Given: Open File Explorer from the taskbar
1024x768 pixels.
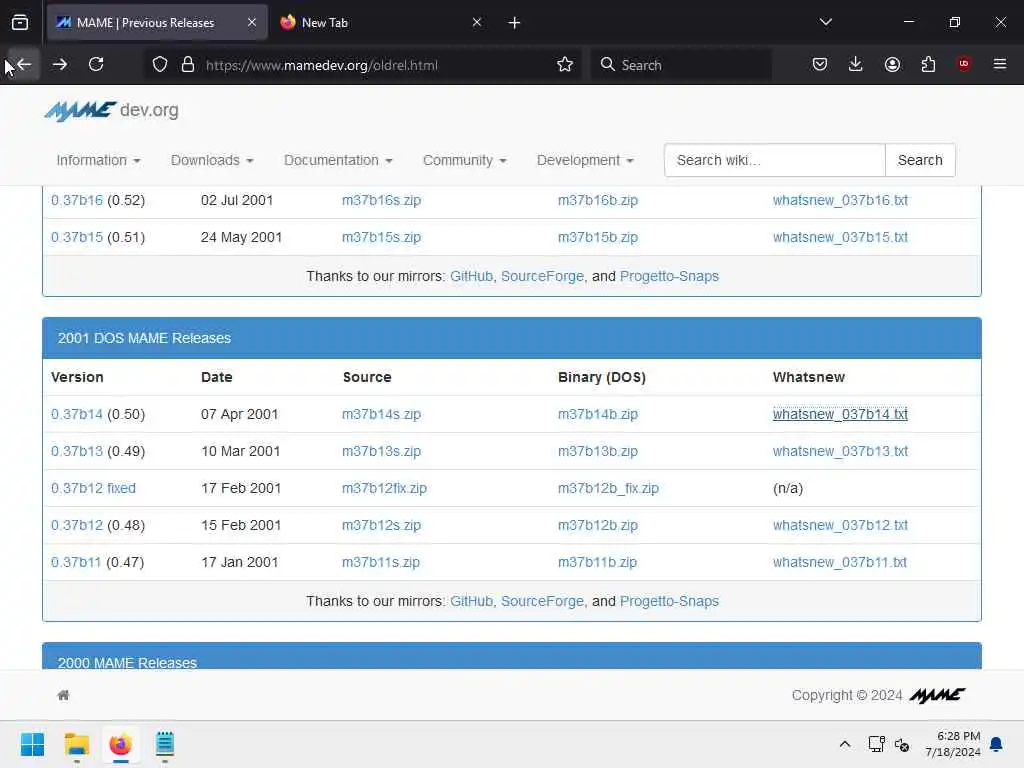Looking at the screenshot, I should [x=76, y=744].
